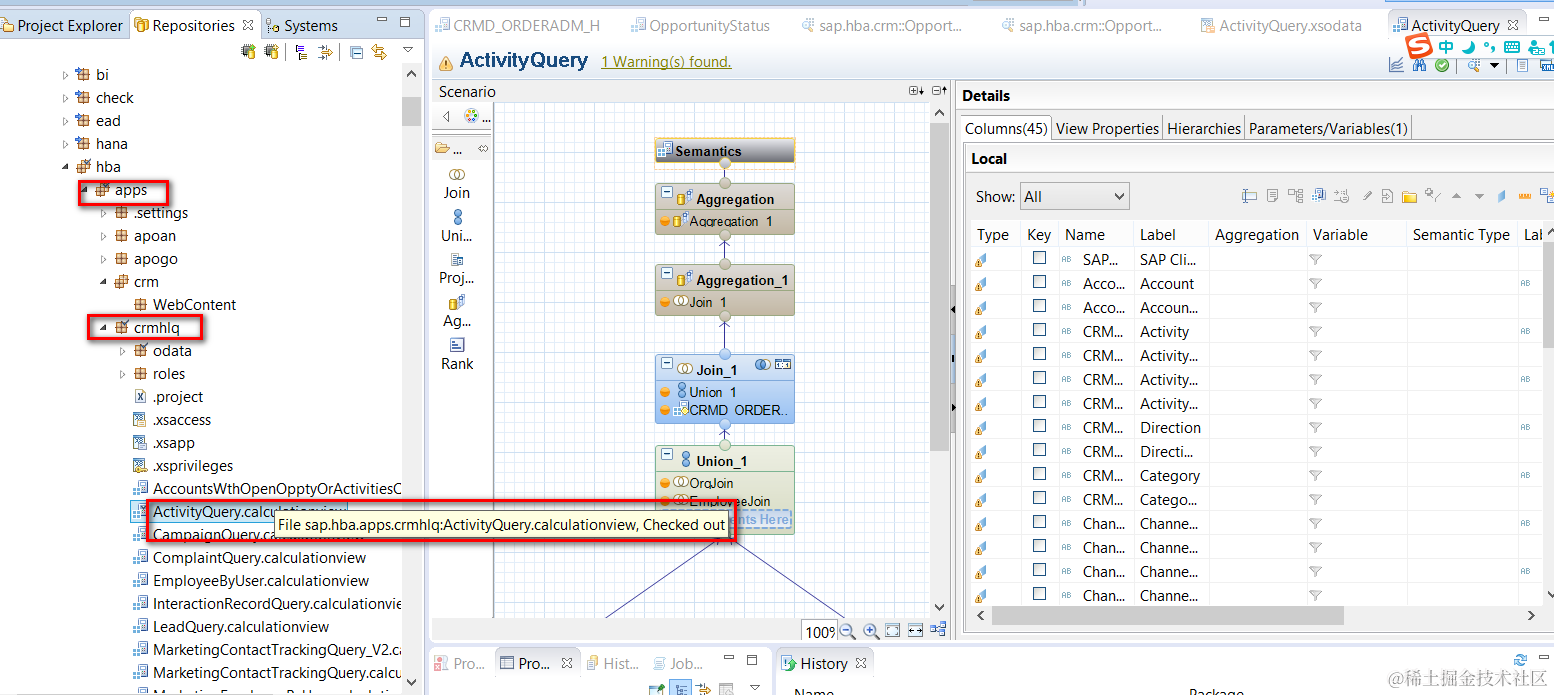Click the fit-to-window icon below the scenario
This screenshot has height=695, width=1554.
pyautogui.click(x=892, y=631)
